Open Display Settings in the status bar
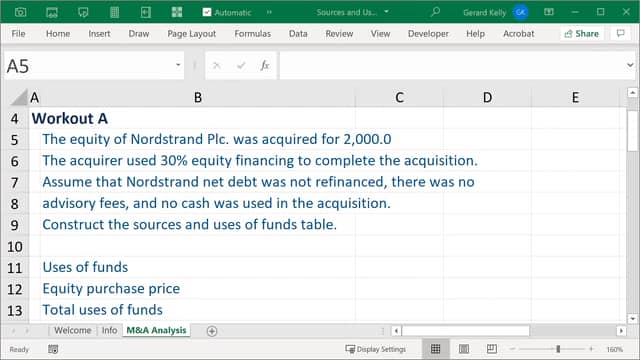Viewport: 640px width, 360px height. [376, 349]
